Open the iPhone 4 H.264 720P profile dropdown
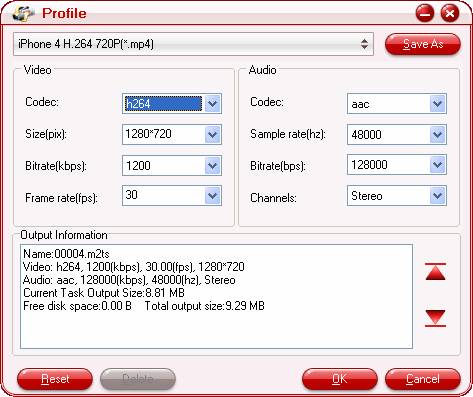473x397 pixels. (x=193, y=44)
